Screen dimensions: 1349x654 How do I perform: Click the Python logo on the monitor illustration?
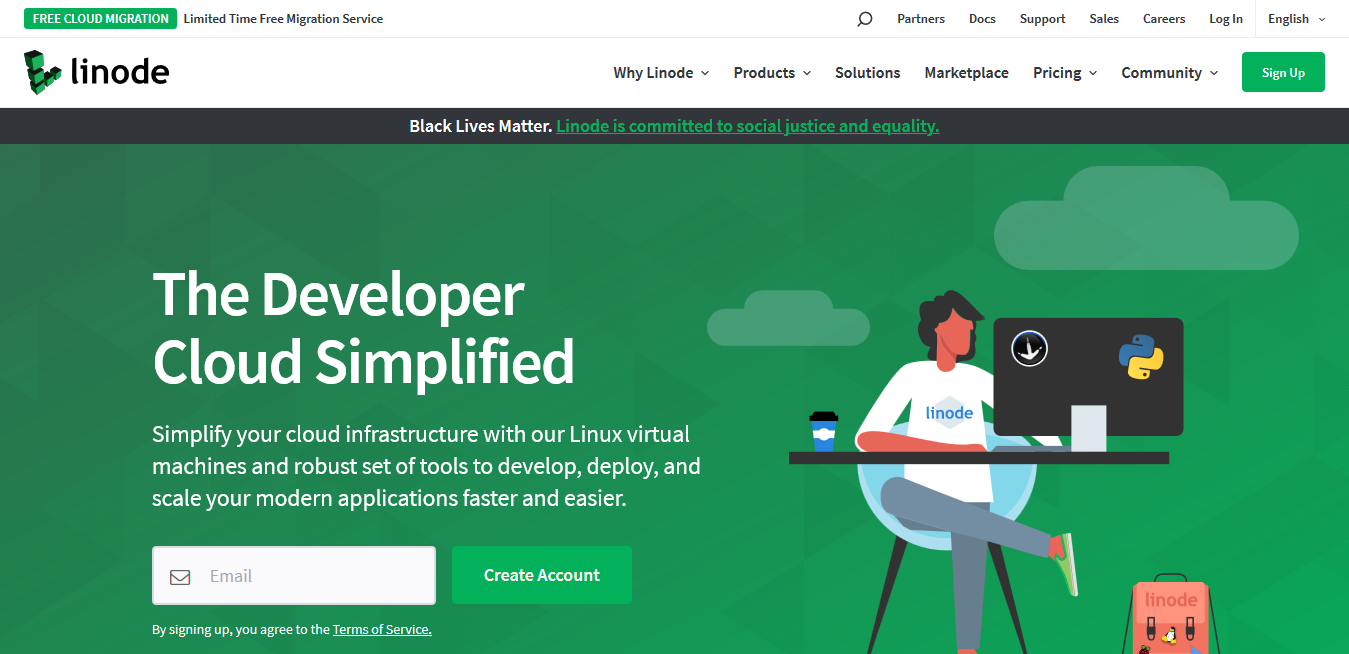point(1141,357)
